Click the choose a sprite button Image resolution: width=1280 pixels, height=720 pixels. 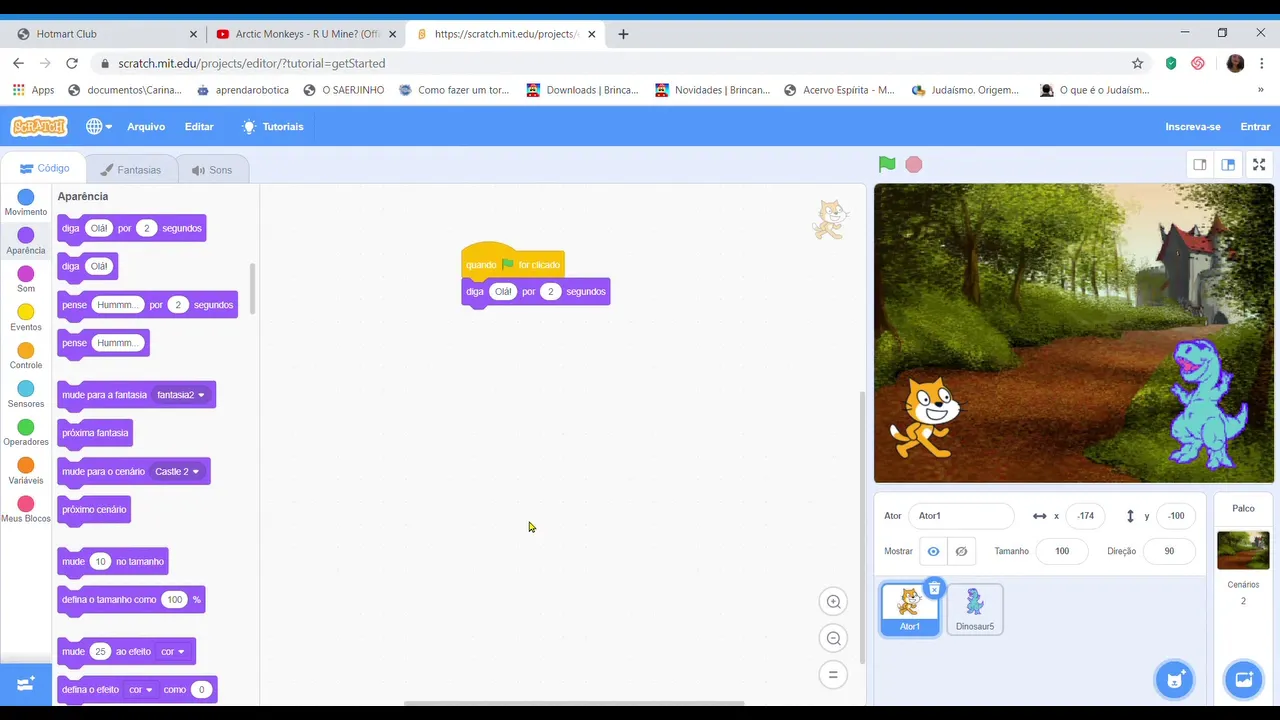tap(1175, 680)
